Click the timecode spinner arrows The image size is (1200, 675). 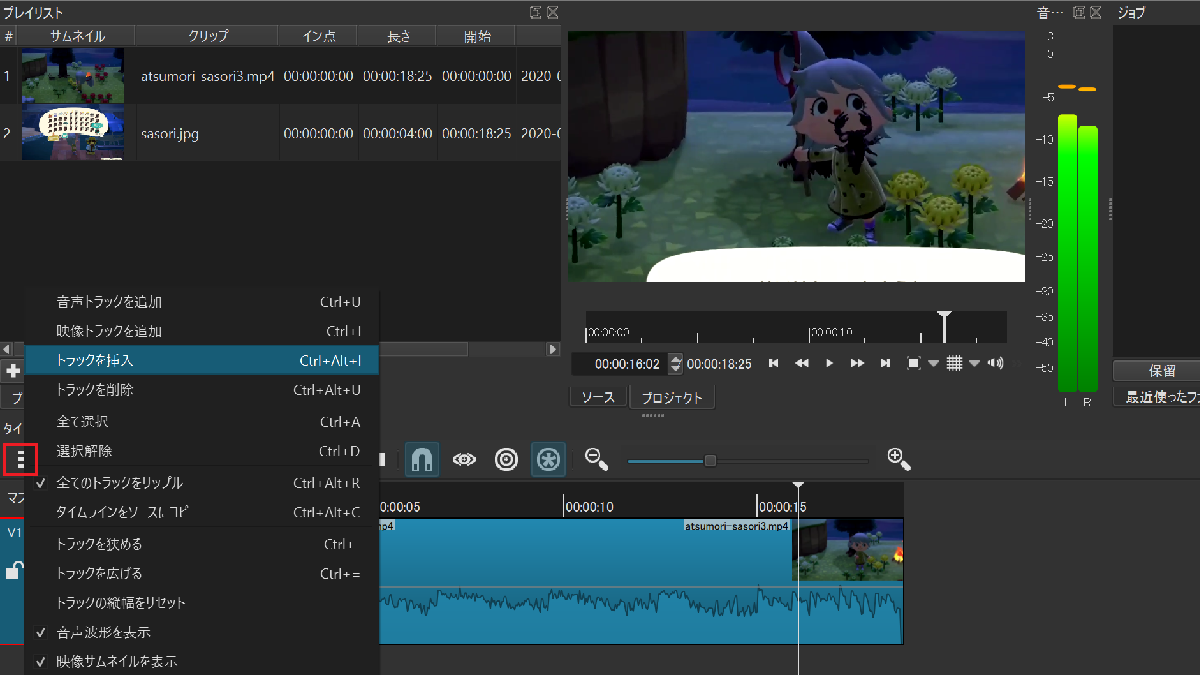coord(676,364)
